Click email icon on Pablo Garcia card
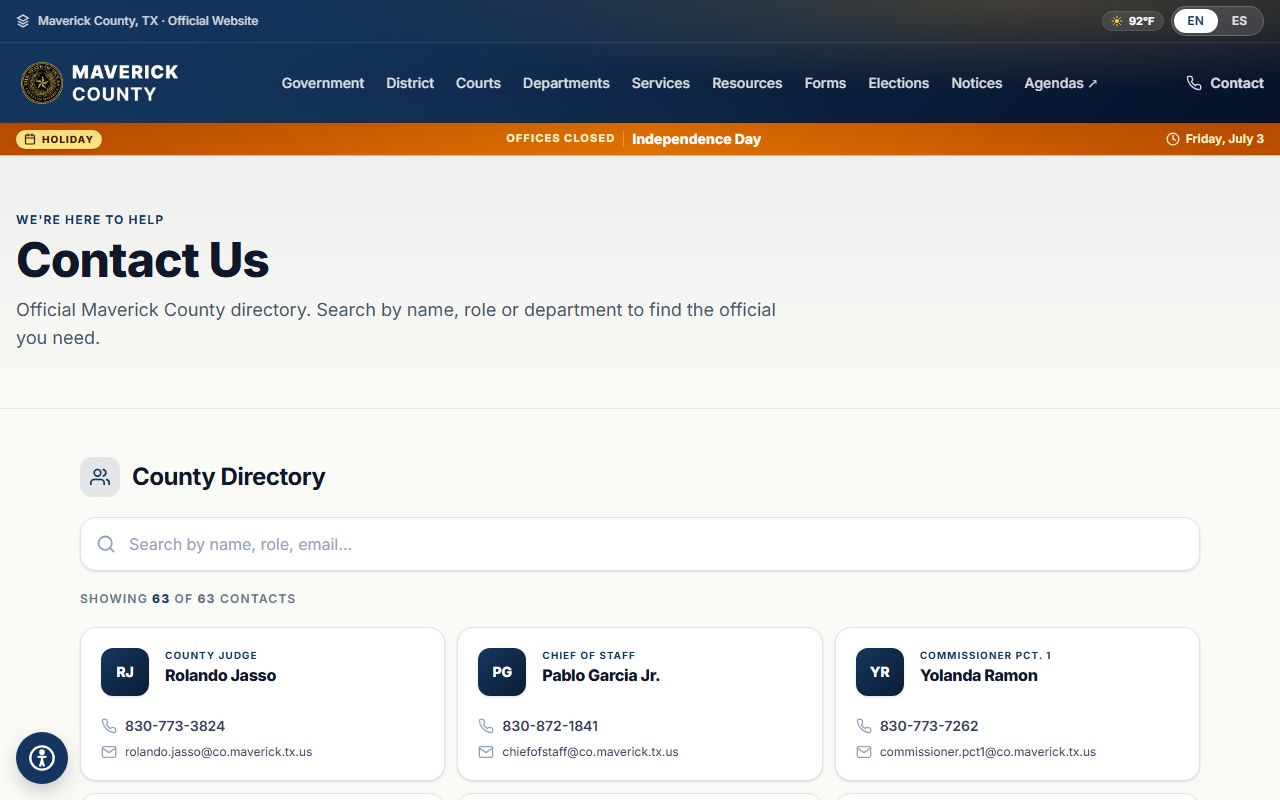Screen dimensions: 1280x800 (486, 752)
